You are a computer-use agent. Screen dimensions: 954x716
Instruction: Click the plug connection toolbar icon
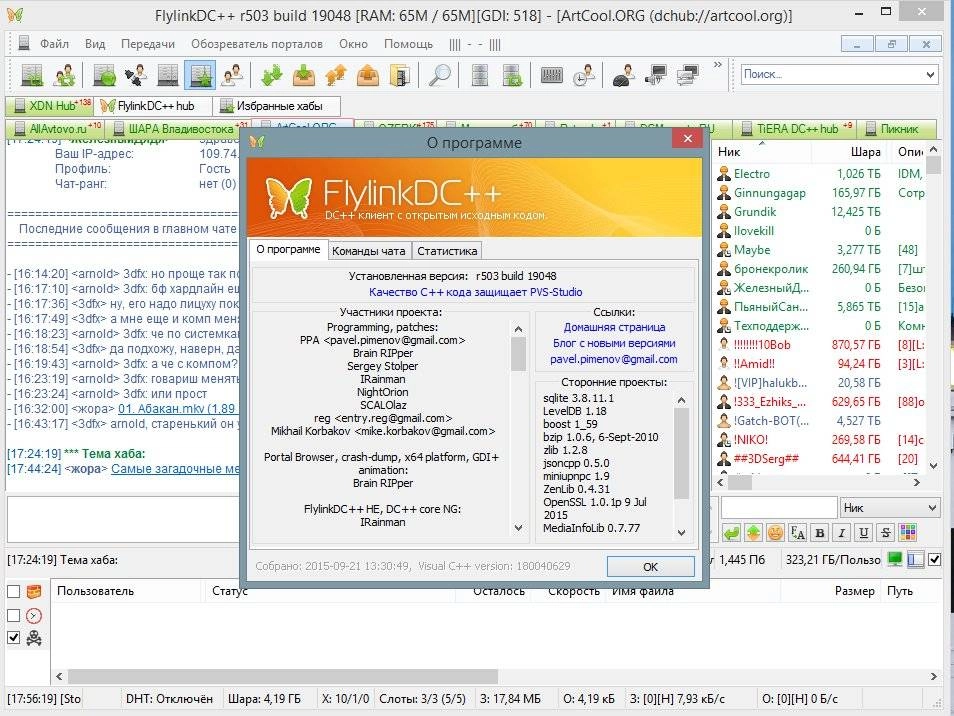coord(136,75)
